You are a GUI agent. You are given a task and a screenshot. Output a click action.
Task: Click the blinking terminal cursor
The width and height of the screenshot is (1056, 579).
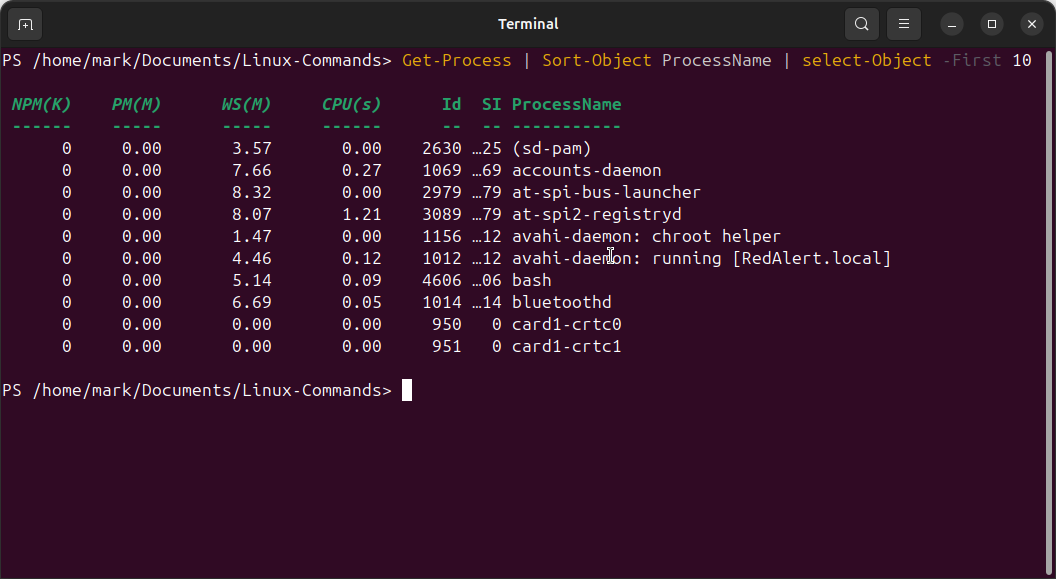click(x=407, y=390)
